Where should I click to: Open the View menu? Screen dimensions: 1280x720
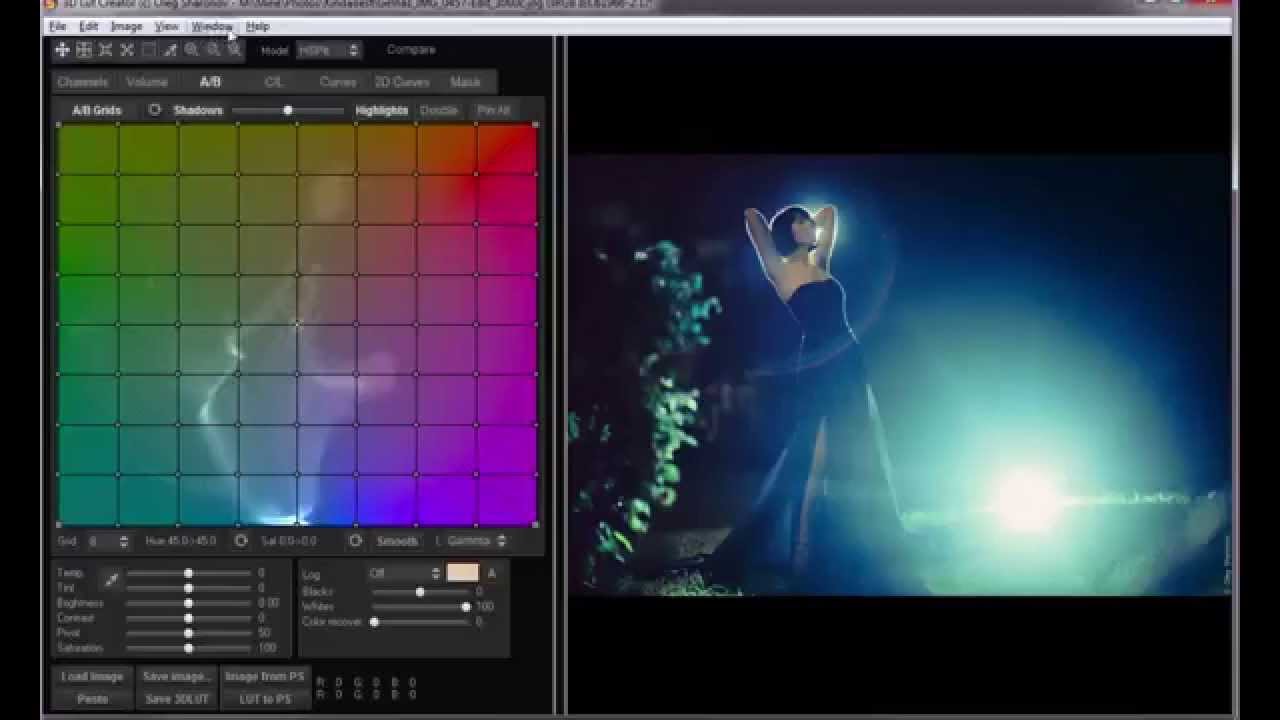(167, 26)
